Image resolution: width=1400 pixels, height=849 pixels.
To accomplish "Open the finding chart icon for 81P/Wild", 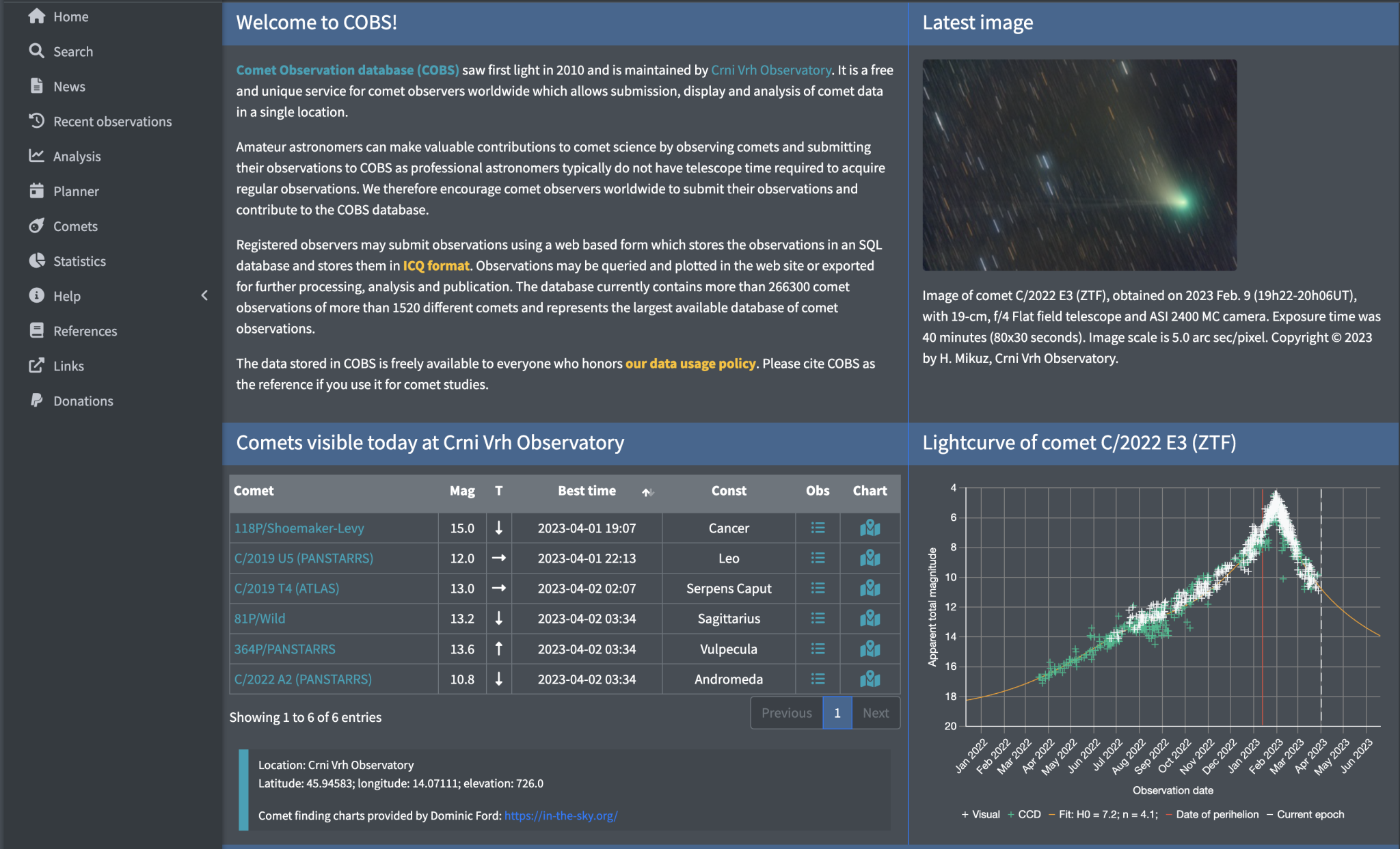I will [x=869, y=619].
